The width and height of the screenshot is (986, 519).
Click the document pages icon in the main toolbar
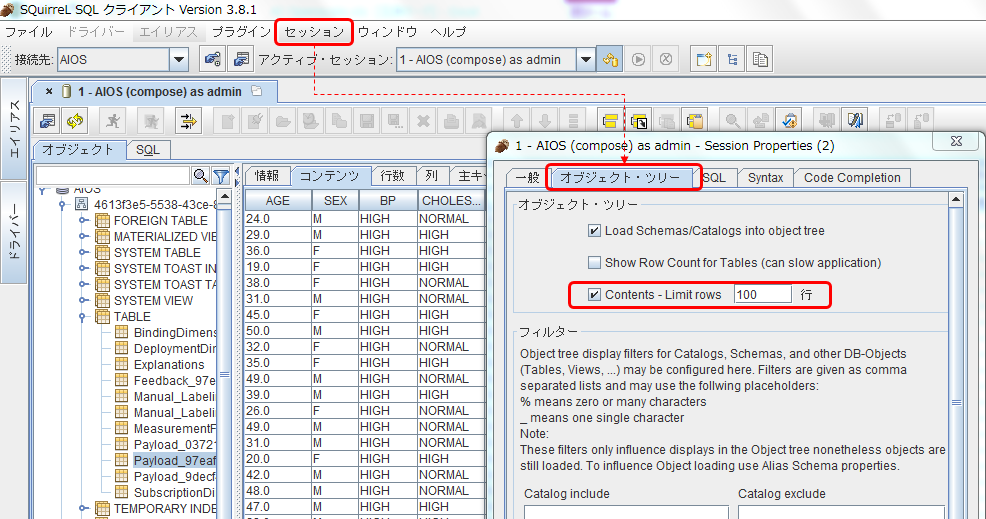point(760,60)
